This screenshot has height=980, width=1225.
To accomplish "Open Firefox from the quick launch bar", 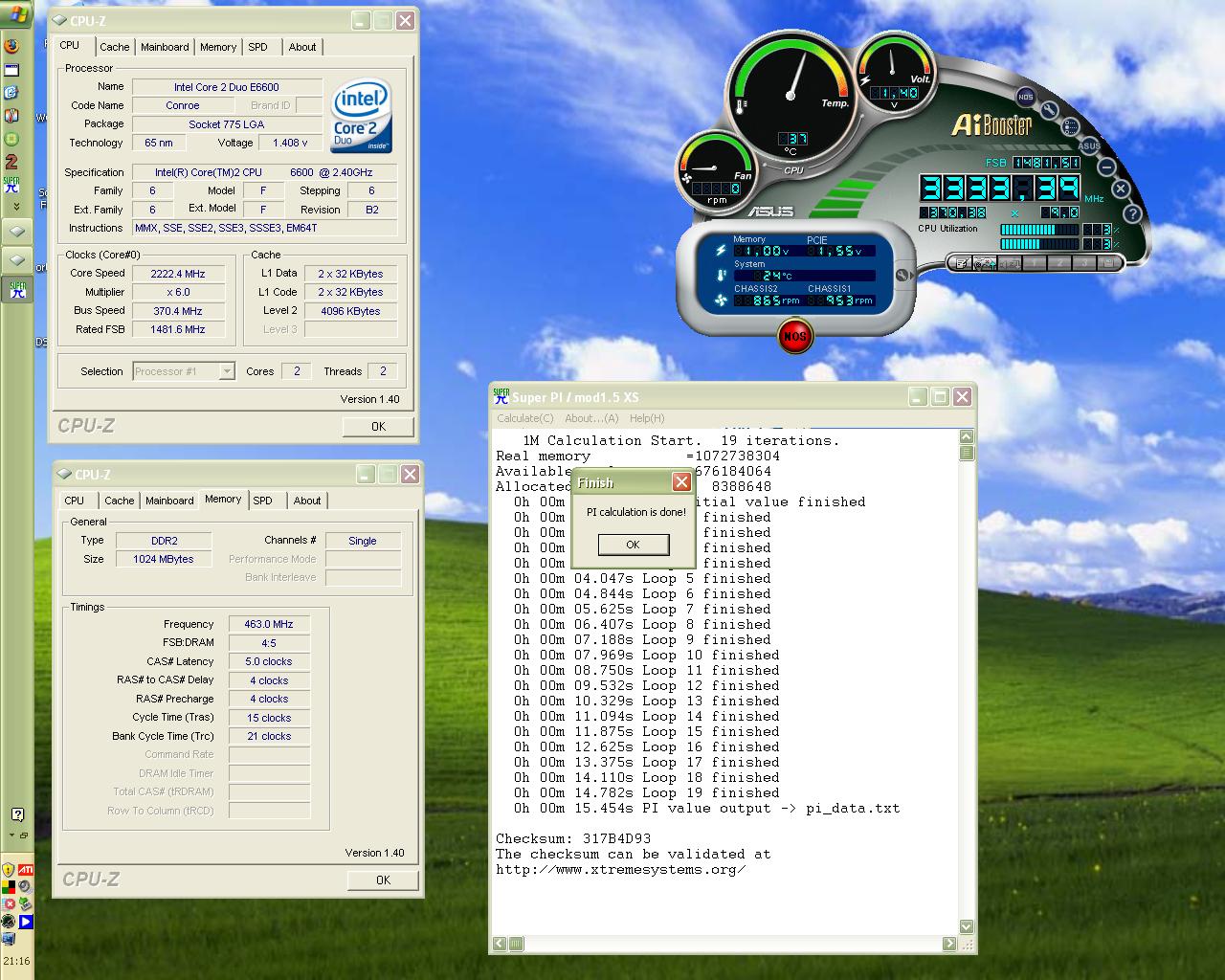I will point(11,46).
